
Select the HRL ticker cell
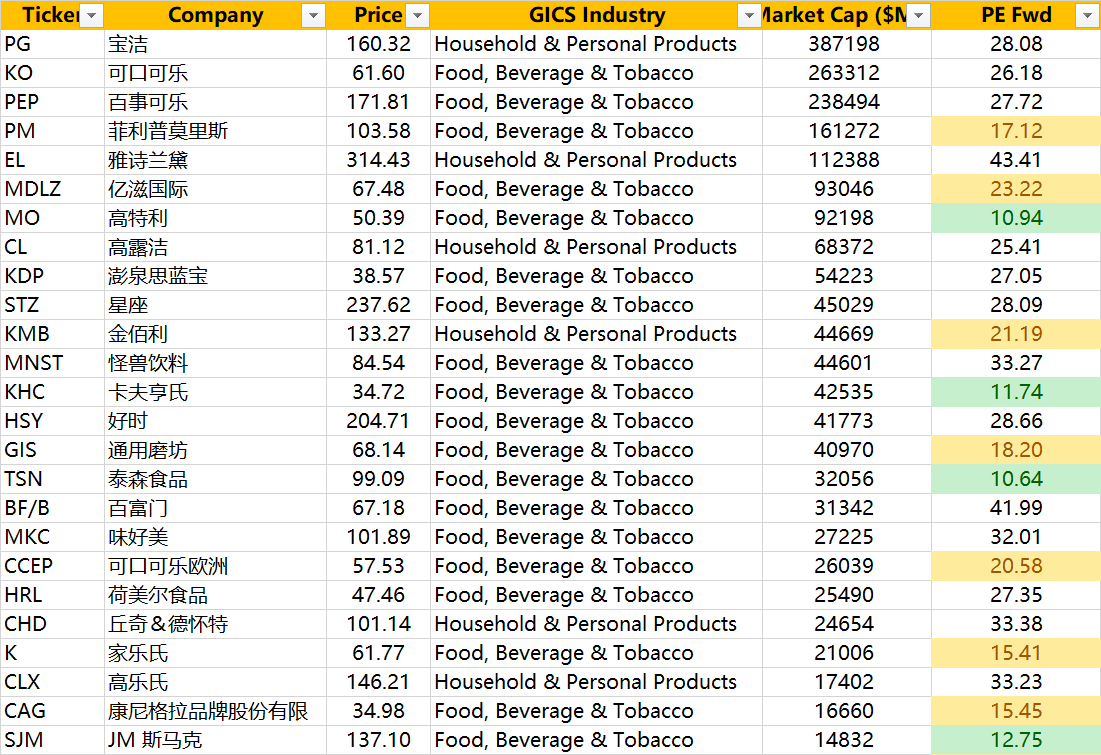[x=53, y=596]
